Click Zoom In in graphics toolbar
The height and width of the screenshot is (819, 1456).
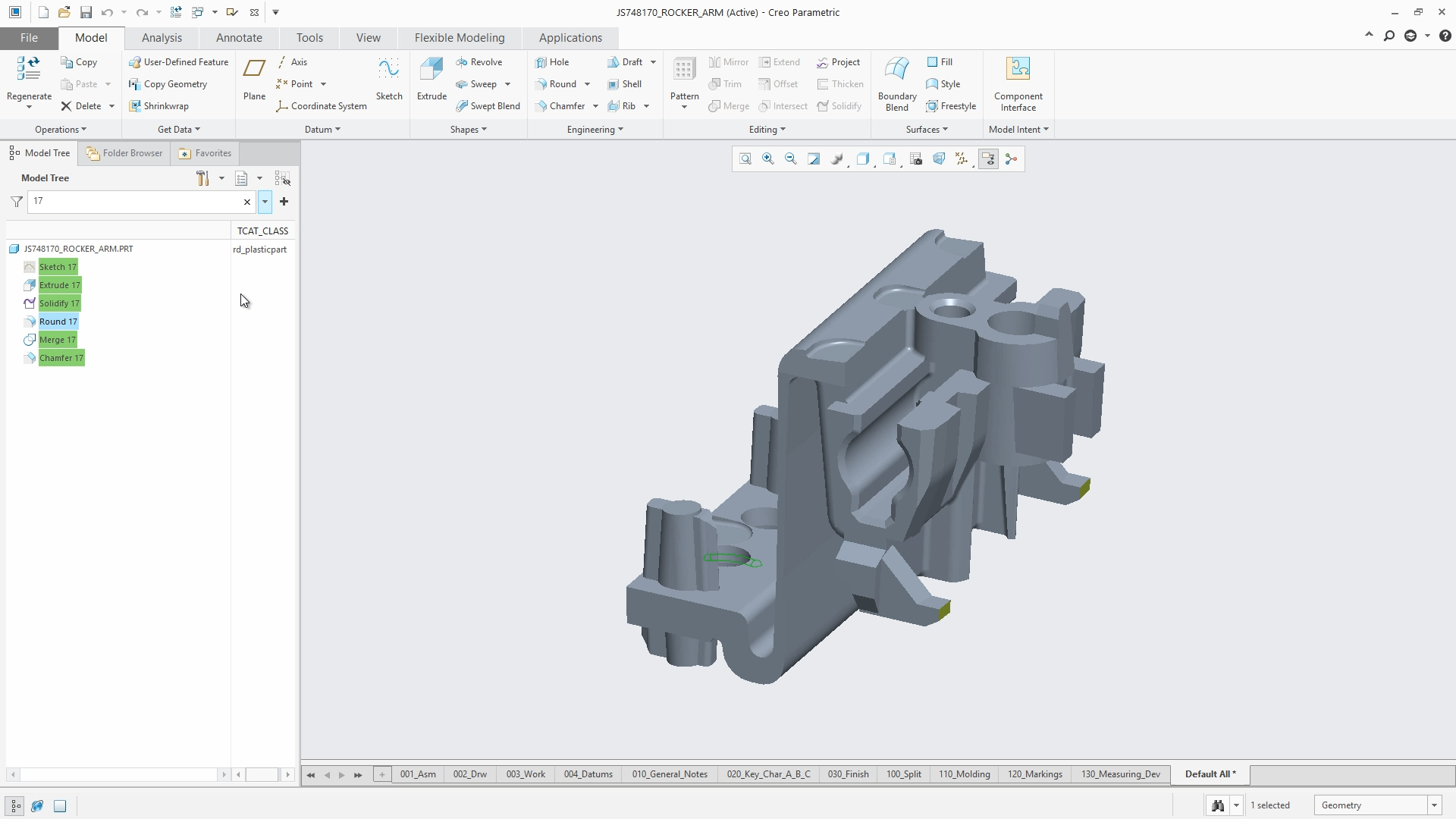pyautogui.click(x=768, y=159)
